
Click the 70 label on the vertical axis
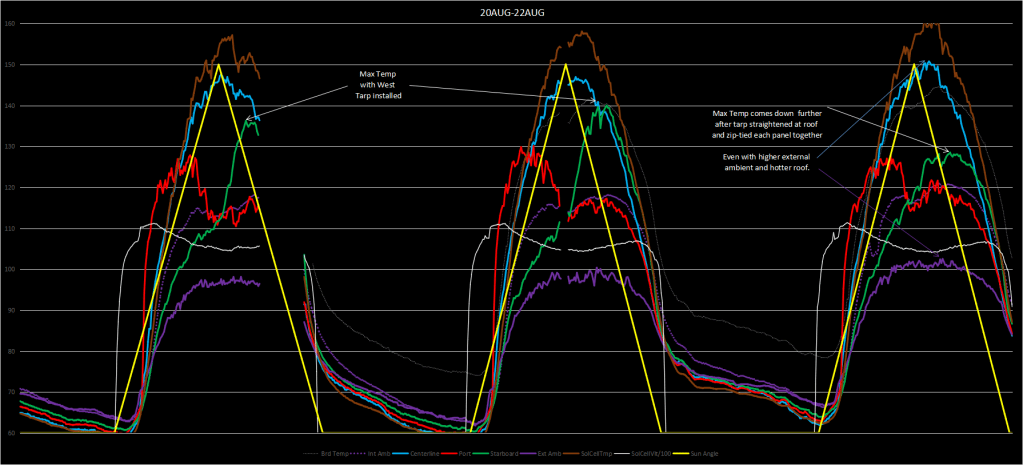(x=11, y=392)
